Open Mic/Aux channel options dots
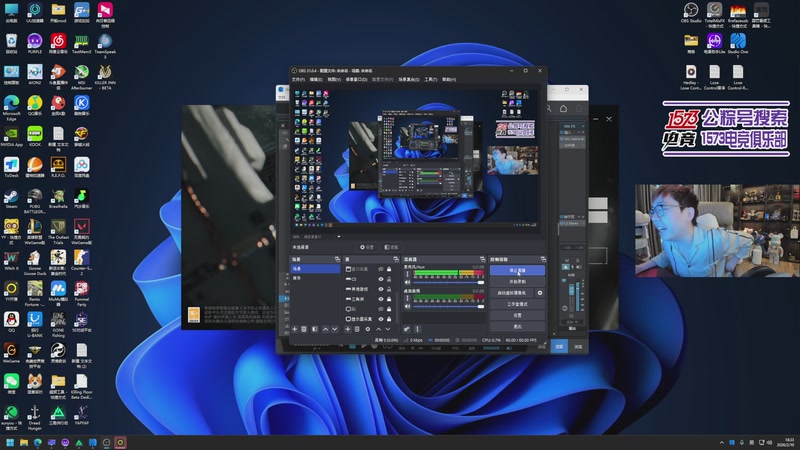This screenshot has width=800, height=450. pos(407,274)
